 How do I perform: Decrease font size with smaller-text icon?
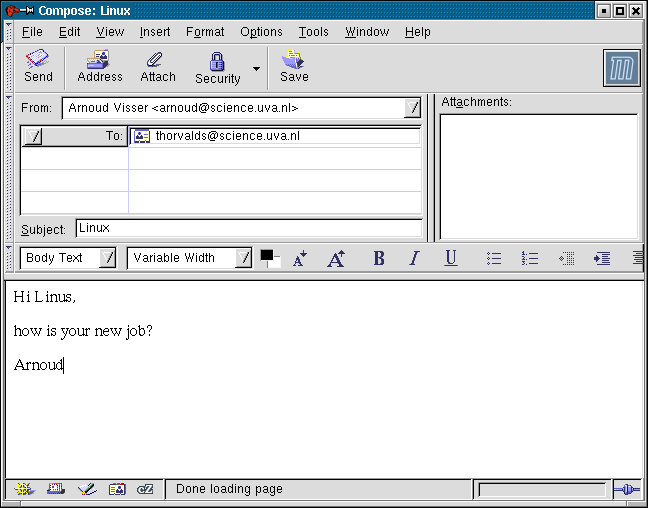[299, 259]
